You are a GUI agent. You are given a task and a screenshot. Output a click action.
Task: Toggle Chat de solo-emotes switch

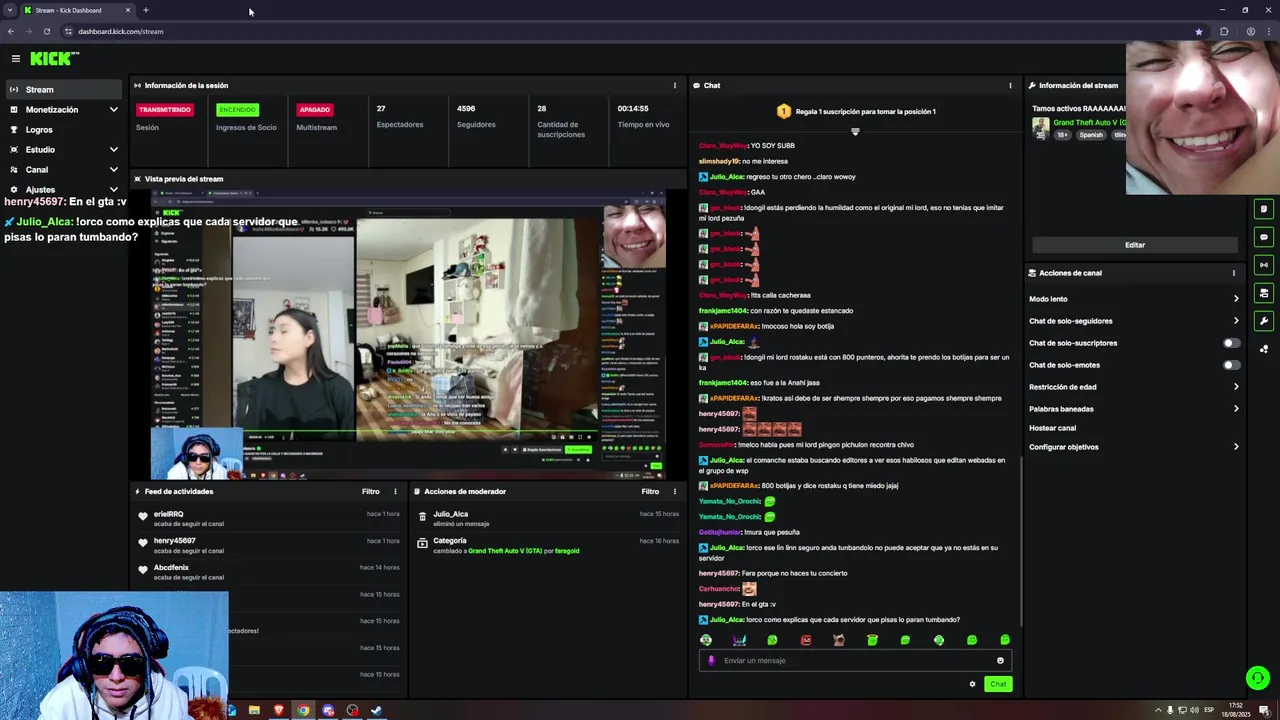(x=1232, y=365)
